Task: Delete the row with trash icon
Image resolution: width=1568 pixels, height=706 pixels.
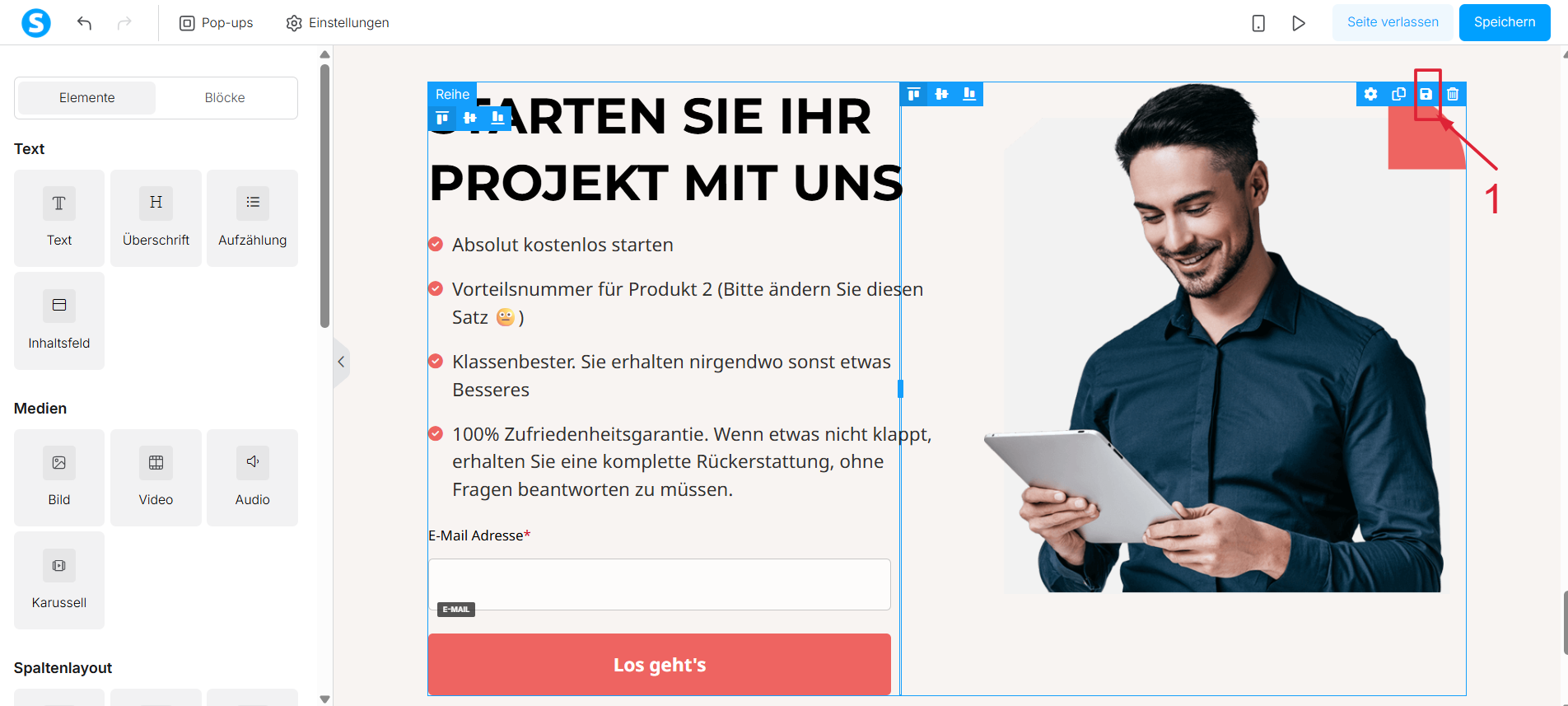Action: pos(1453,94)
